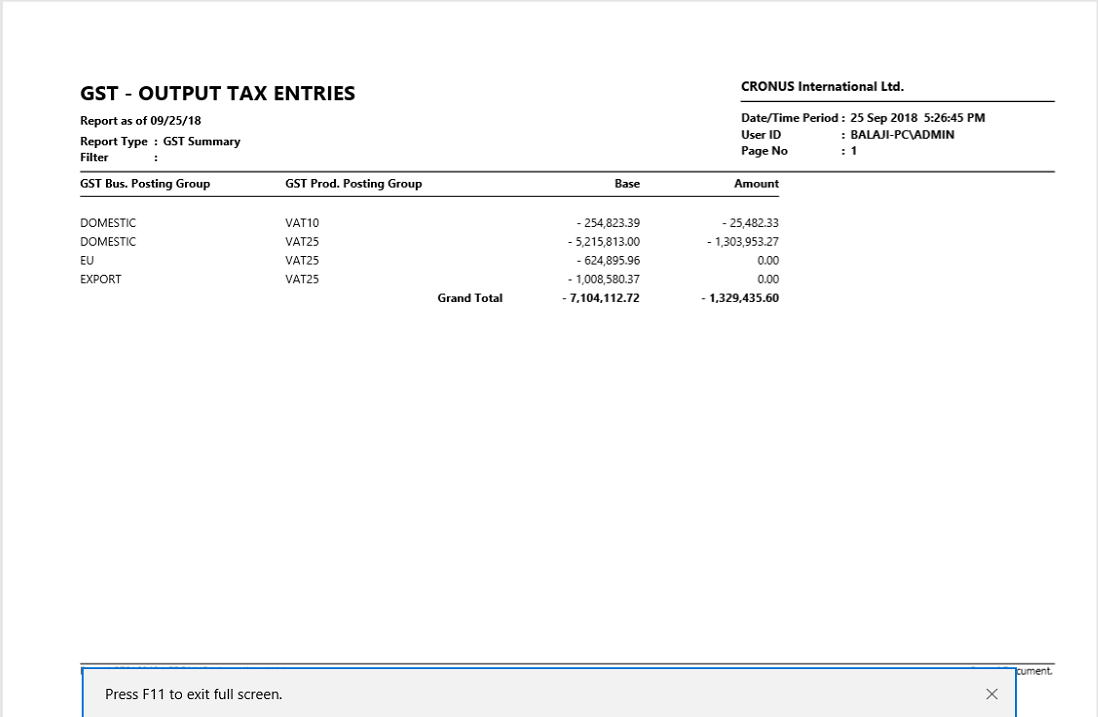
Task: Close the full screen notification banner
Action: coord(992,694)
